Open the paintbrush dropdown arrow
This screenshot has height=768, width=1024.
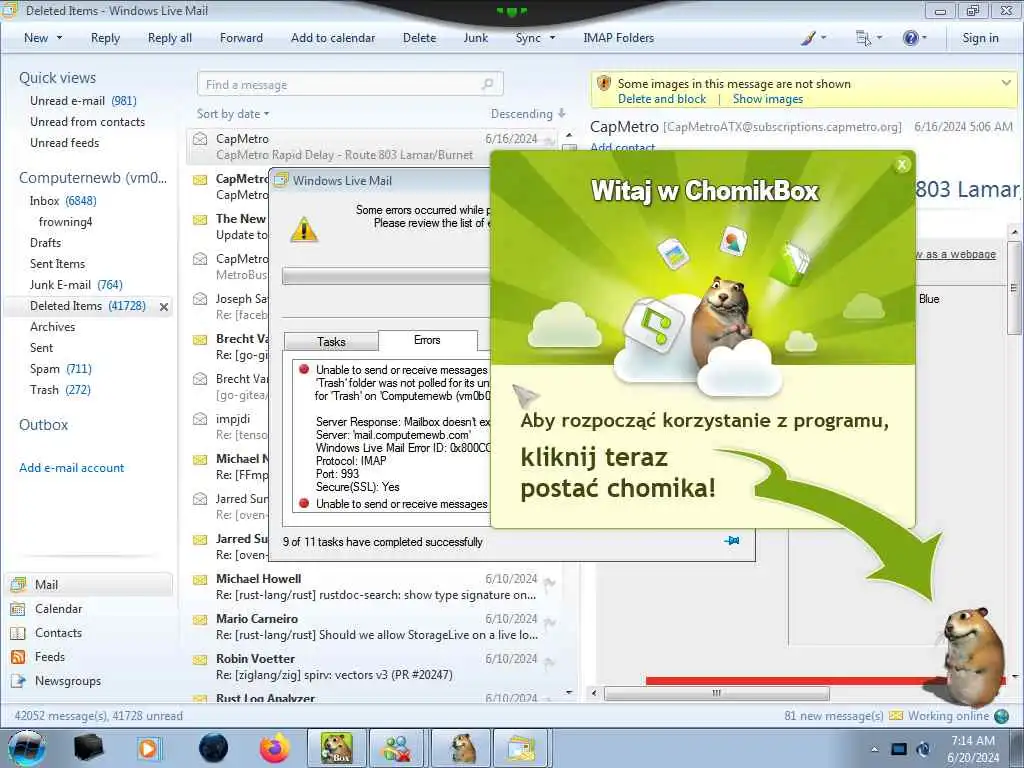click(824, 38)
